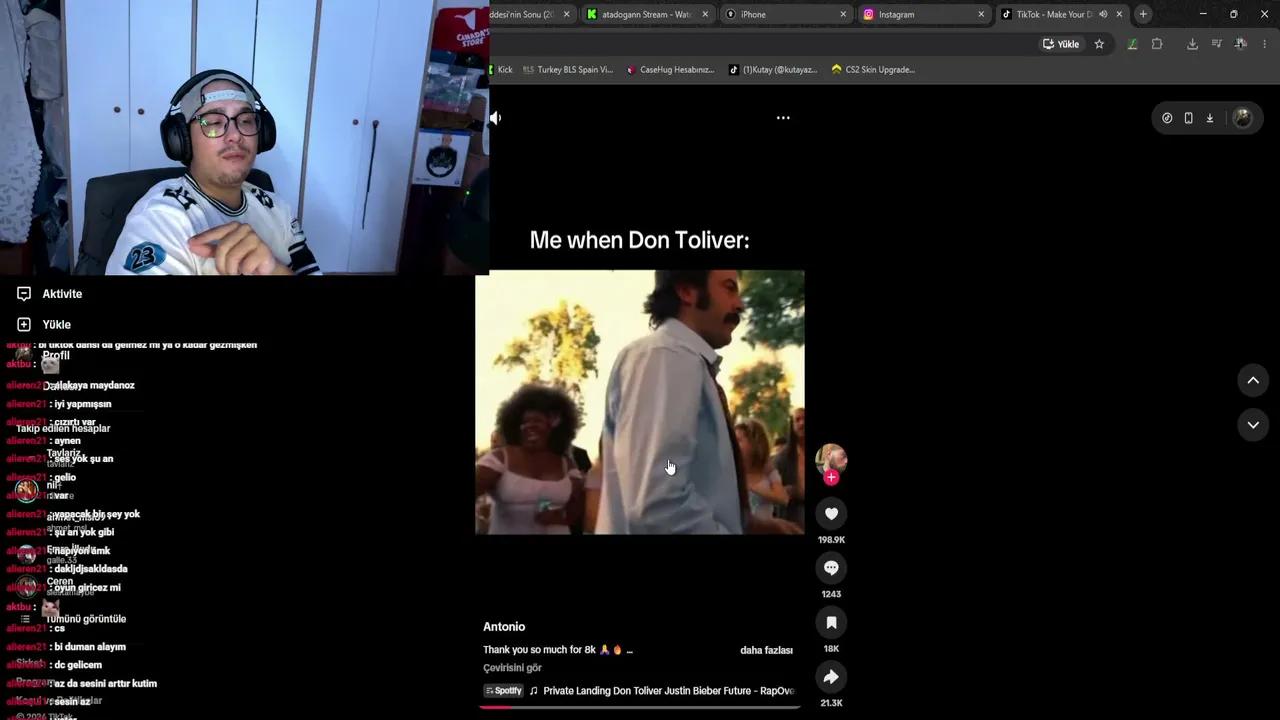Like the video with the heart icon
Viewport: 1280px width, 720px height.
pos(831,514)
